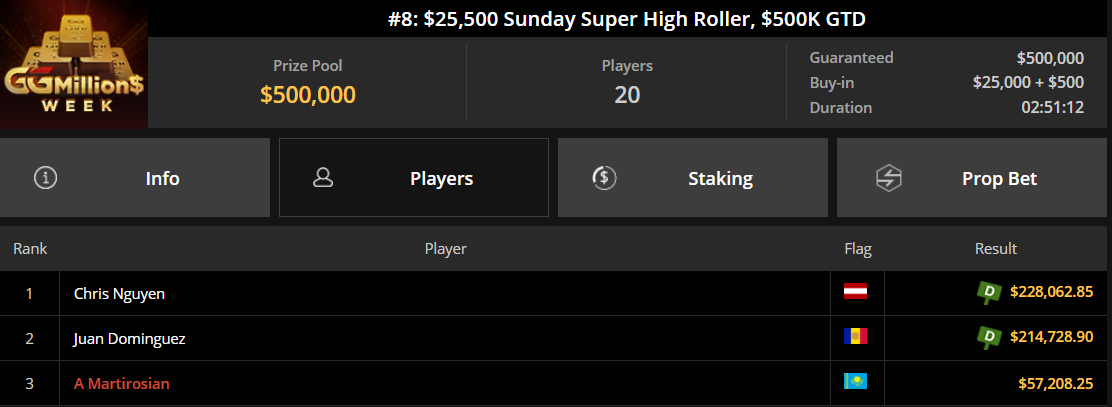Image resolution: width=1112 pixels, height=407 pixels.
Task: Open Chris Nguyen's player entry
Action: pyautogui.click(x=119, y=293)
